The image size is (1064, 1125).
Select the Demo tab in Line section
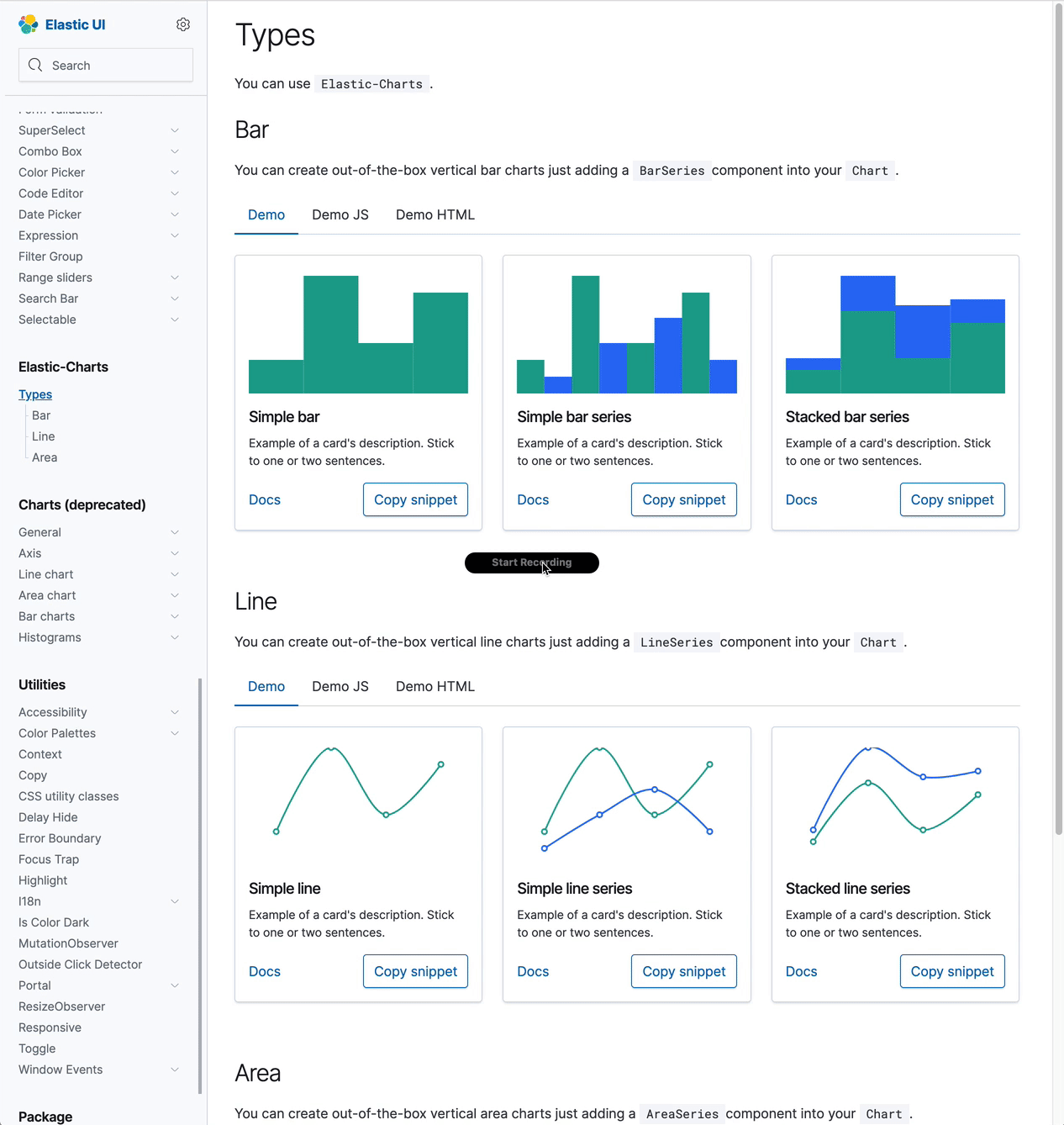(x=266, y=687)
